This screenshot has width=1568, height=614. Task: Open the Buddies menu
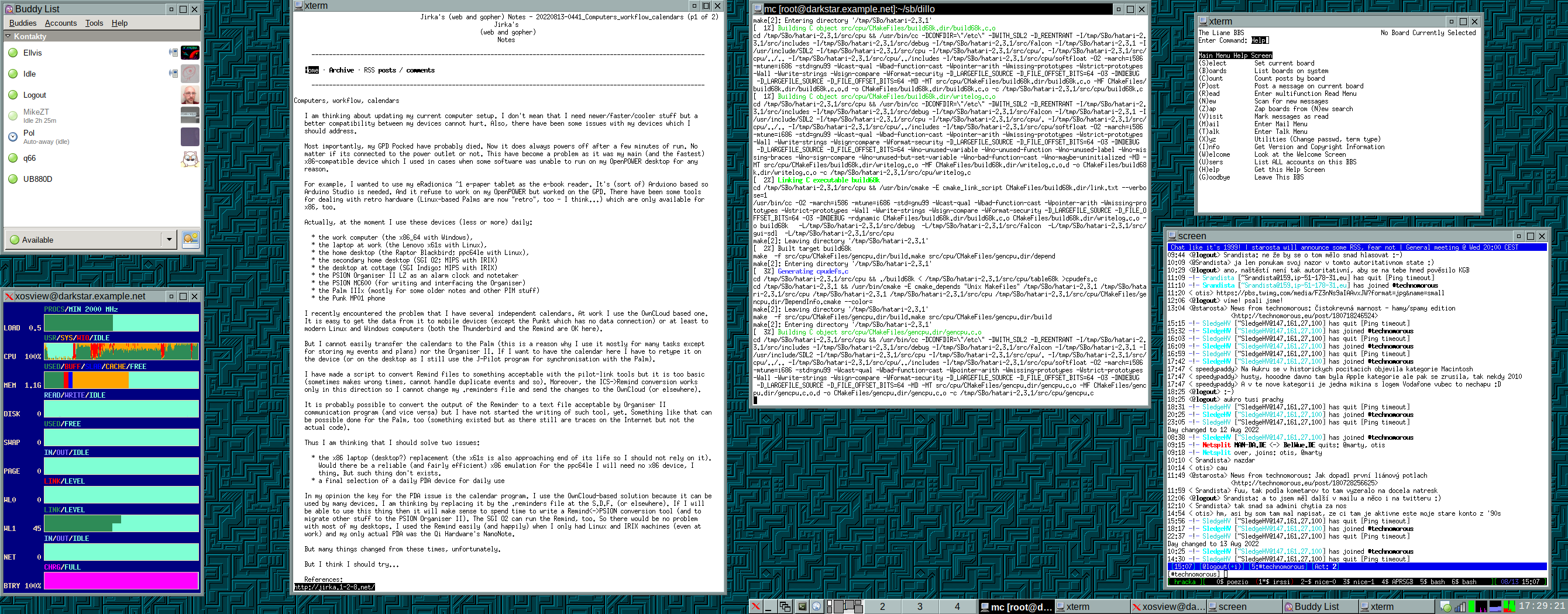click(23, 23)
